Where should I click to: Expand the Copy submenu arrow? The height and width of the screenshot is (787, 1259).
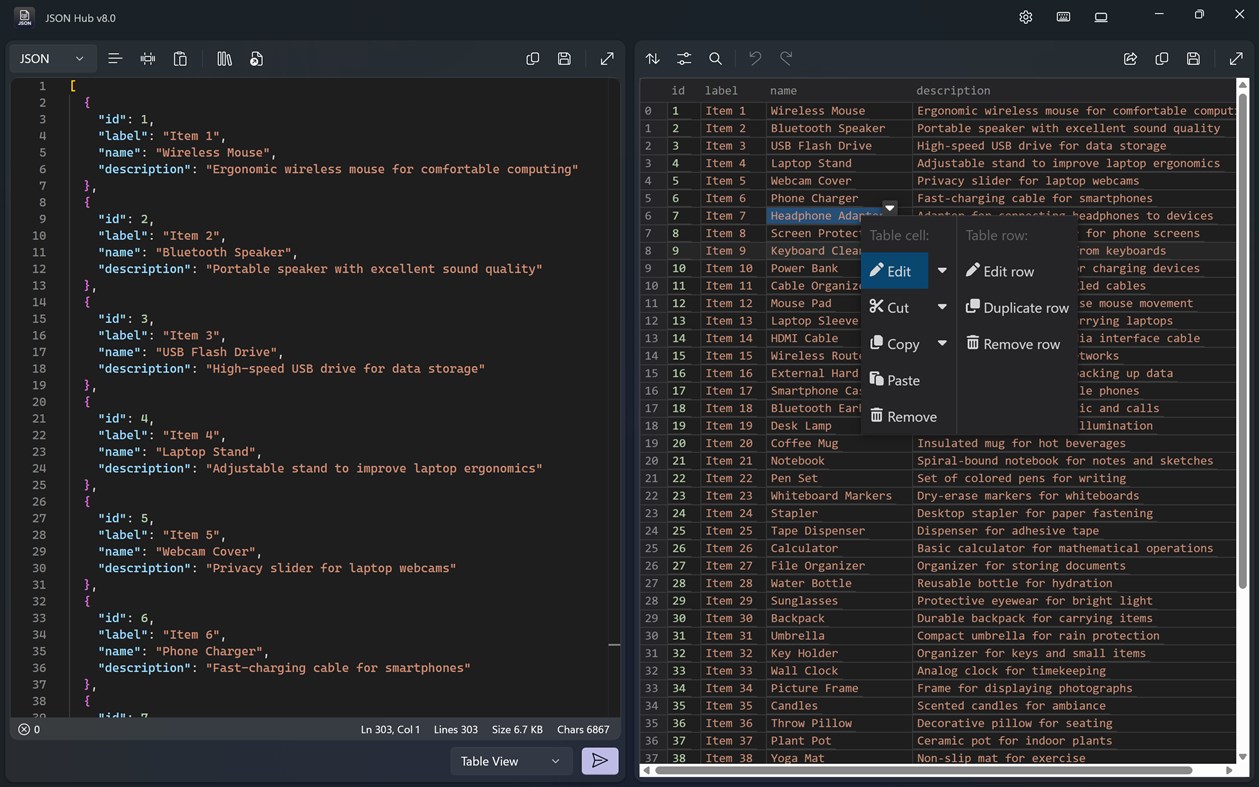click(942, 343)
